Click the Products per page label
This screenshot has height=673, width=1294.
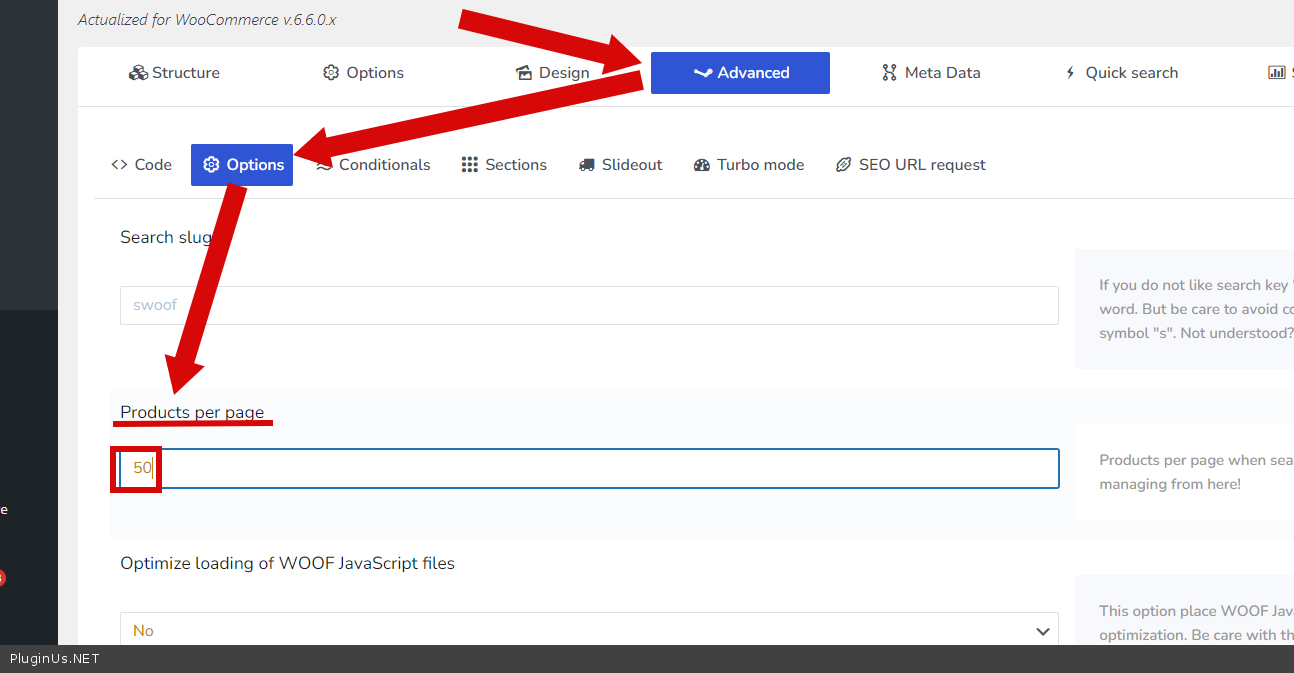point(192,412)
